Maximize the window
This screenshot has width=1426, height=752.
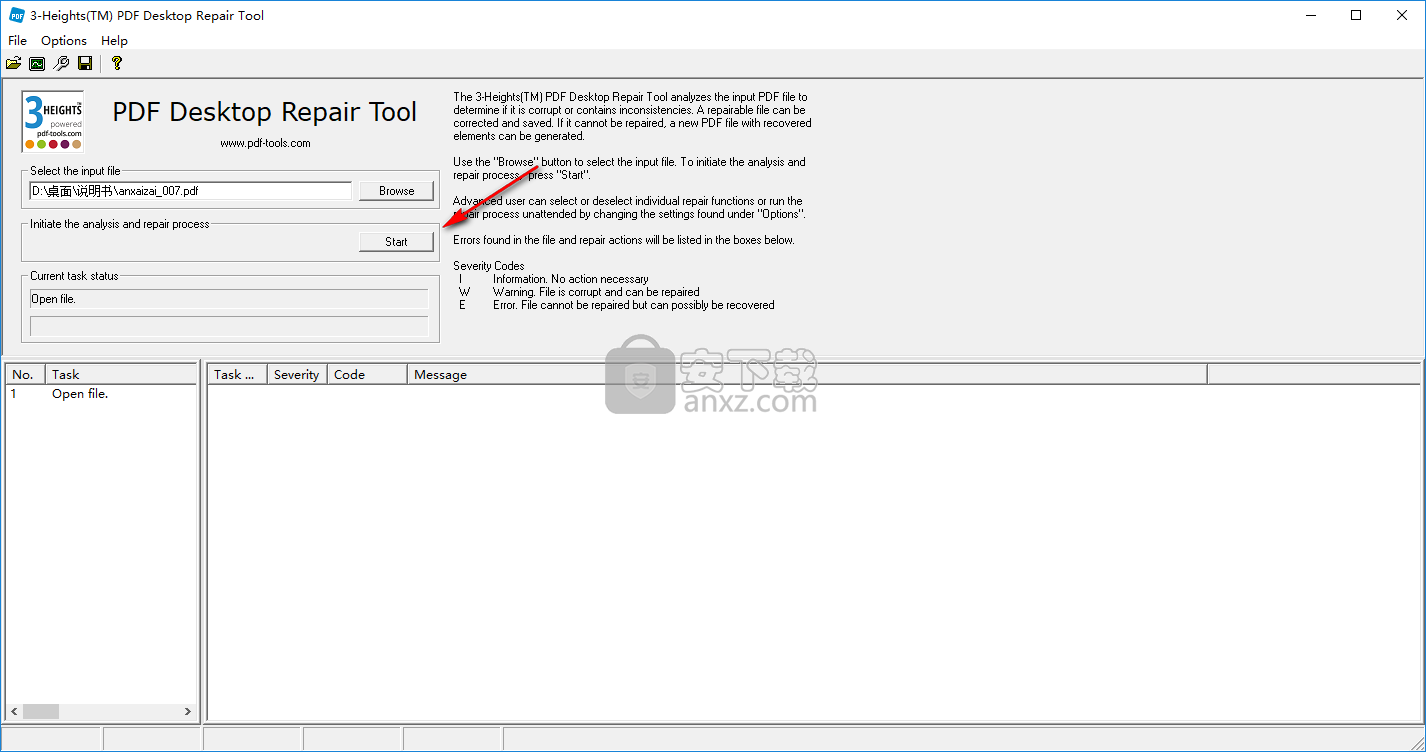1356,15
